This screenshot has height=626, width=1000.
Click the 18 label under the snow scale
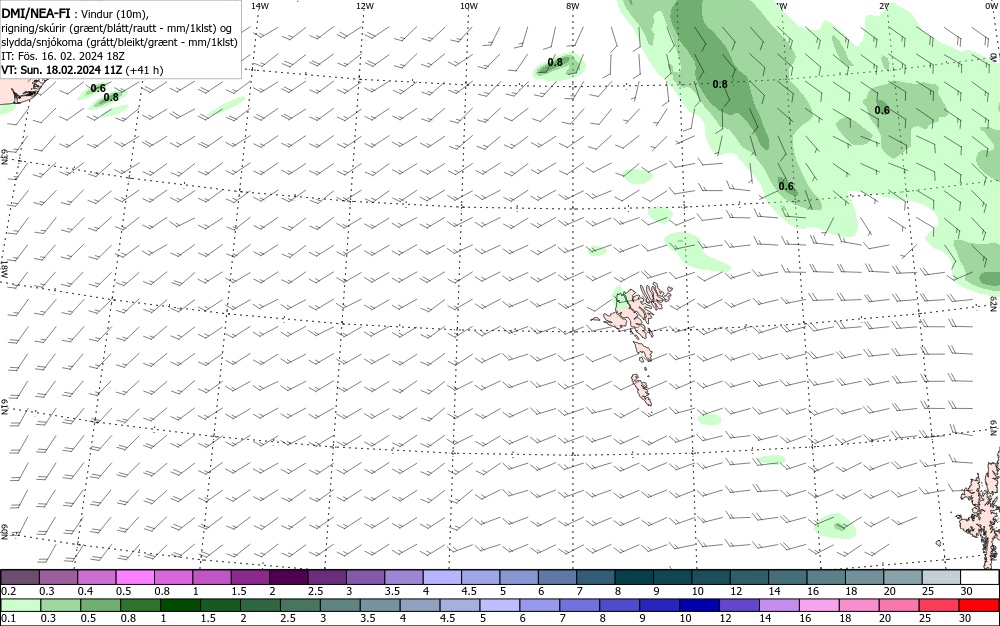(x=851, y=591)
